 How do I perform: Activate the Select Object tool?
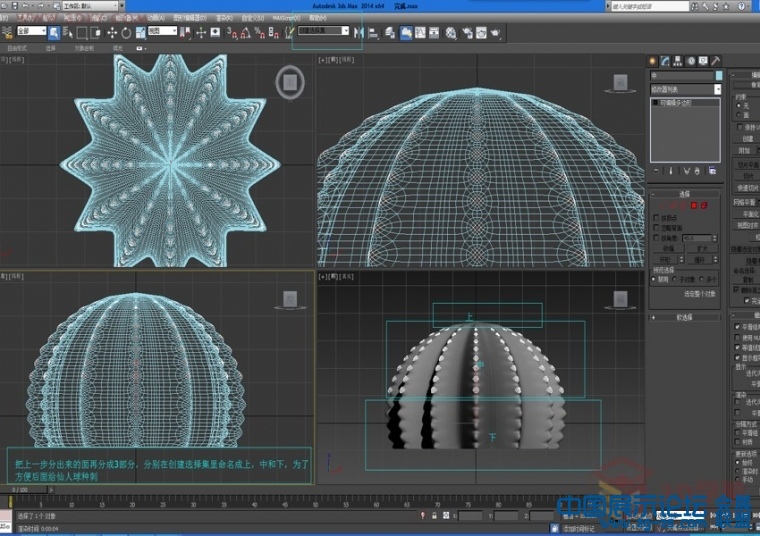tap(54, 33)
